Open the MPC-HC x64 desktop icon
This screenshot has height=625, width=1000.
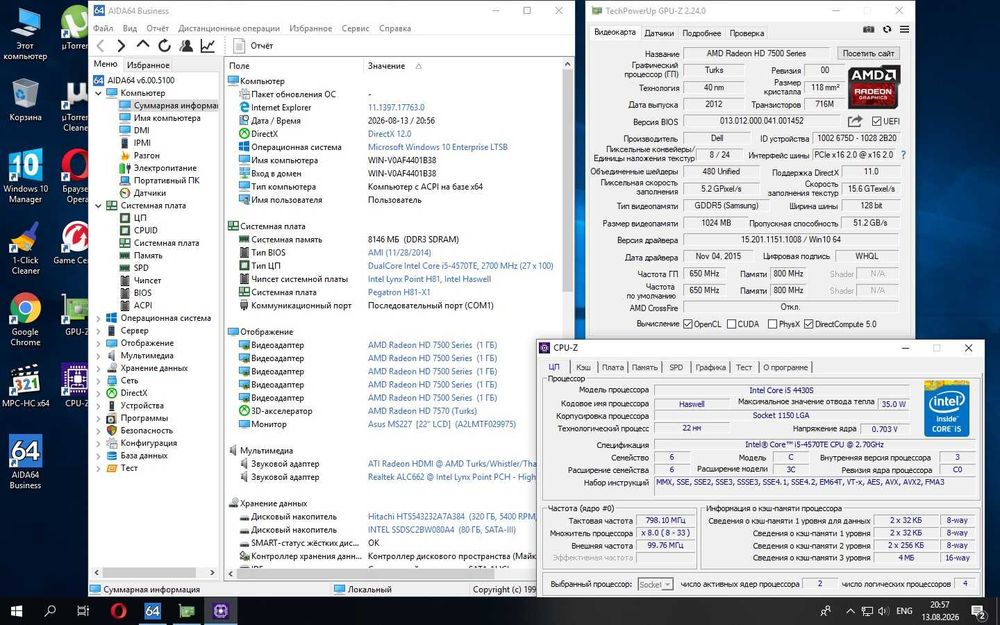tap(26, 386)
